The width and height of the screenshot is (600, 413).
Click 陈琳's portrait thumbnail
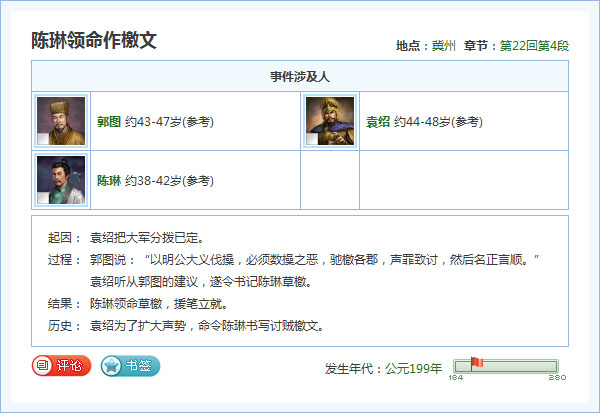tap(61, 180)
